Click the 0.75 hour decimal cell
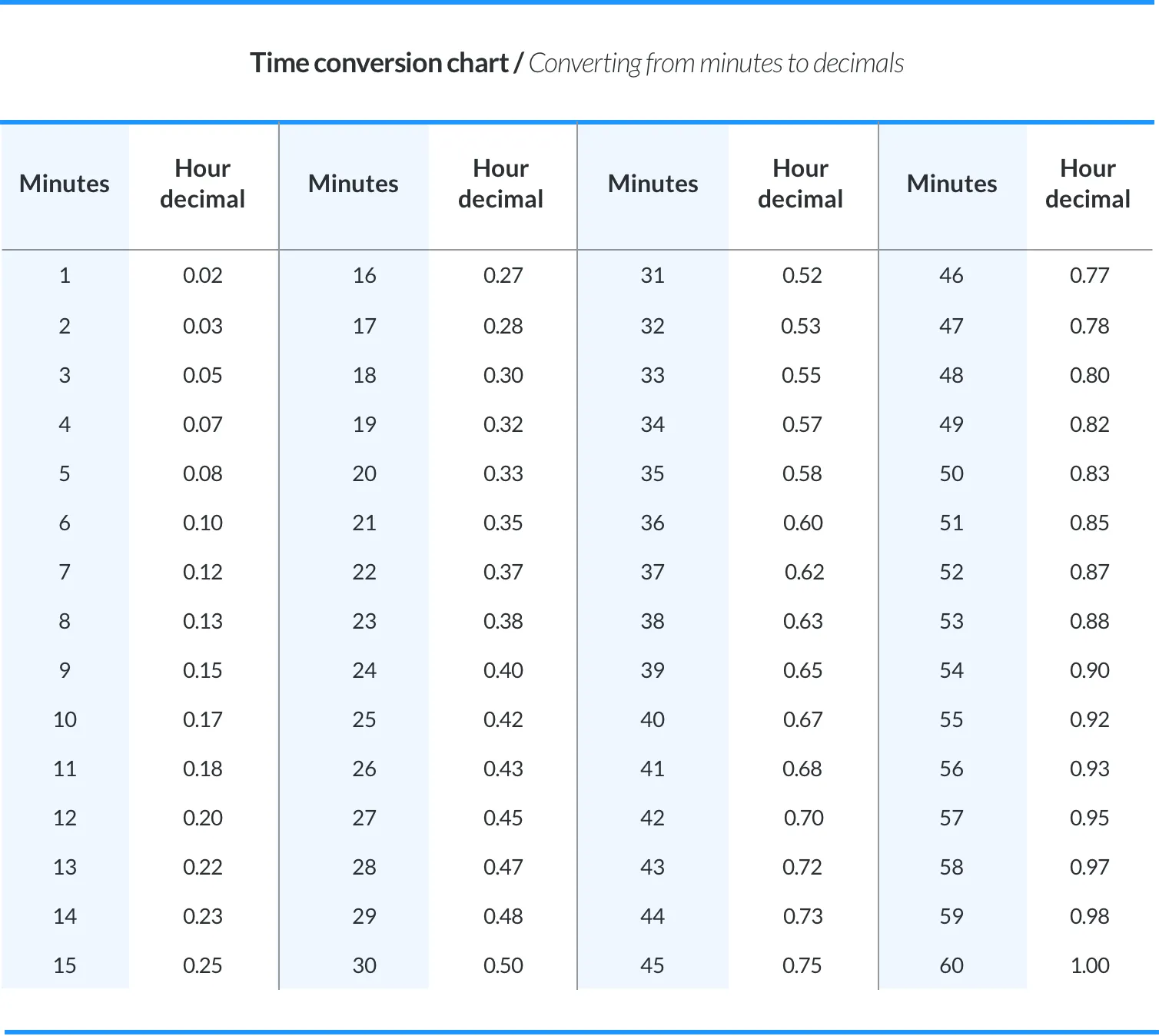 (802, 965)
